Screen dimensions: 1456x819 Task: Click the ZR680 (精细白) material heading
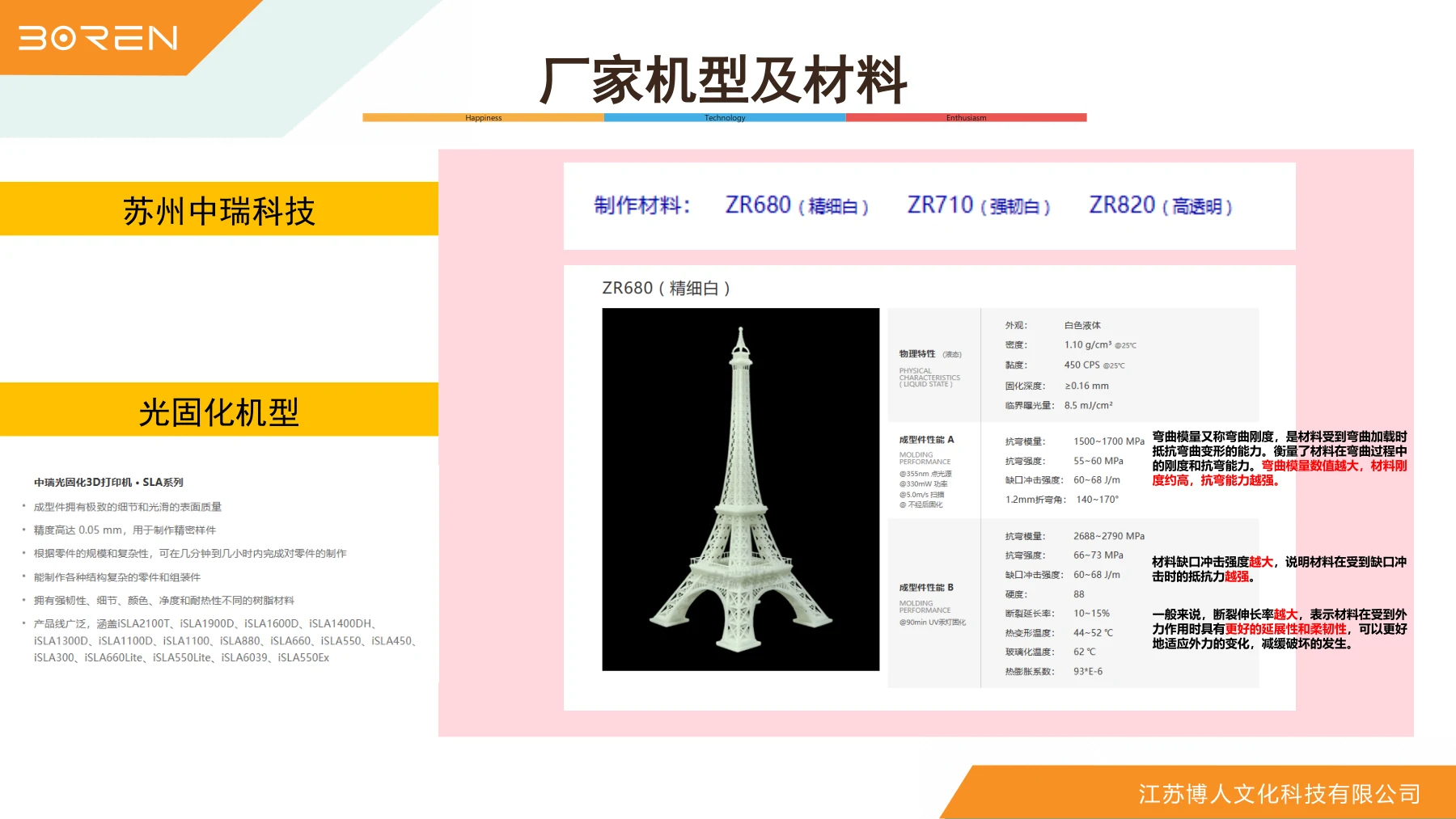click(x=797, y=205)
